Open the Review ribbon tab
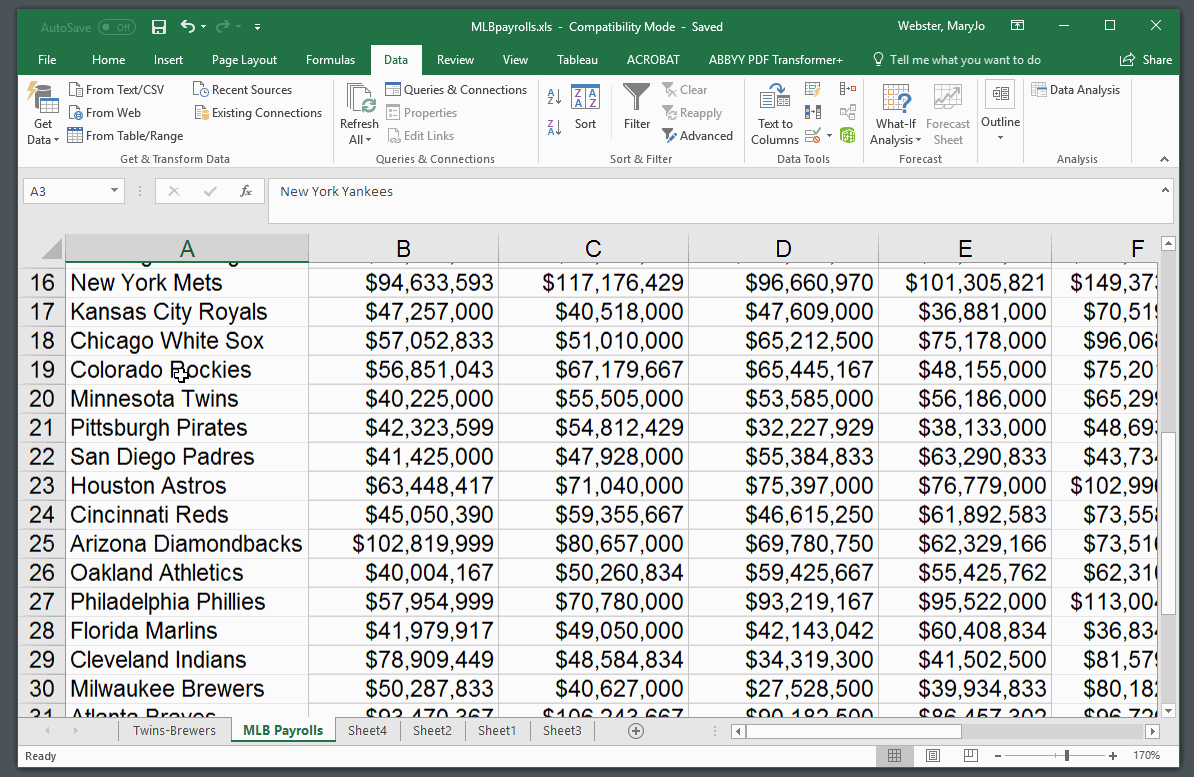 (x=455, y=59)
